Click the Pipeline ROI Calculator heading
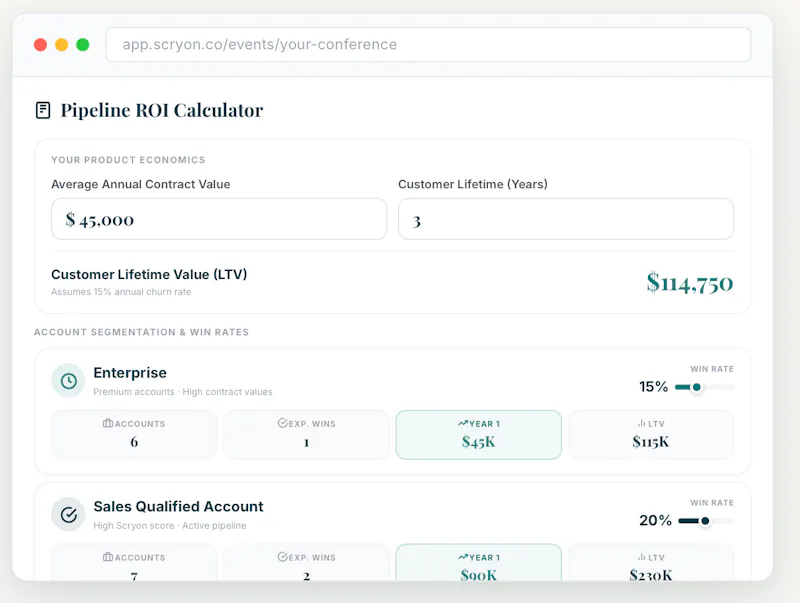Screen dimensions: 800x603 pos(162,110)
